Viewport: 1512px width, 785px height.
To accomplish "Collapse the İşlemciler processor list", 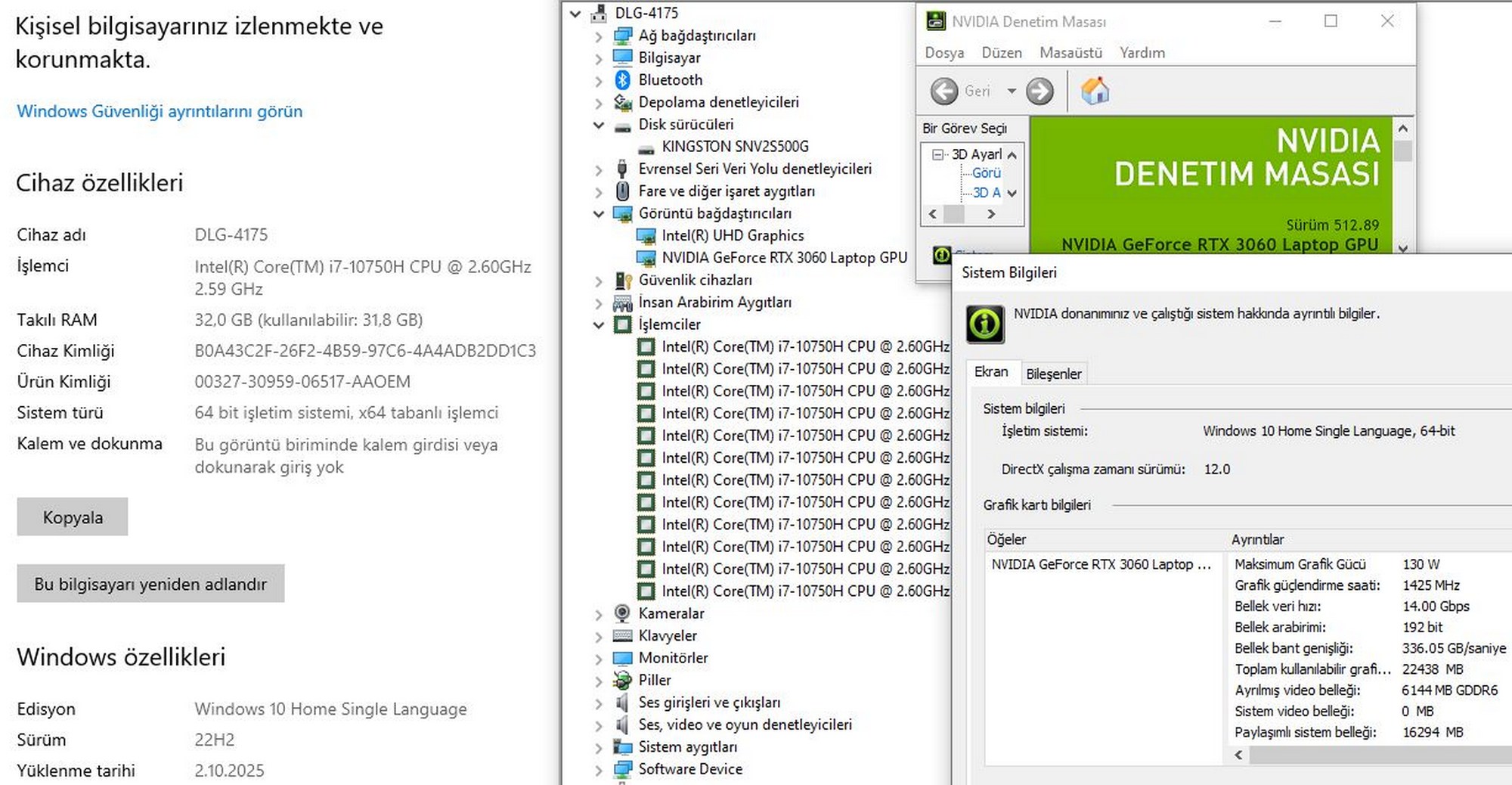I will click(599, 325).
